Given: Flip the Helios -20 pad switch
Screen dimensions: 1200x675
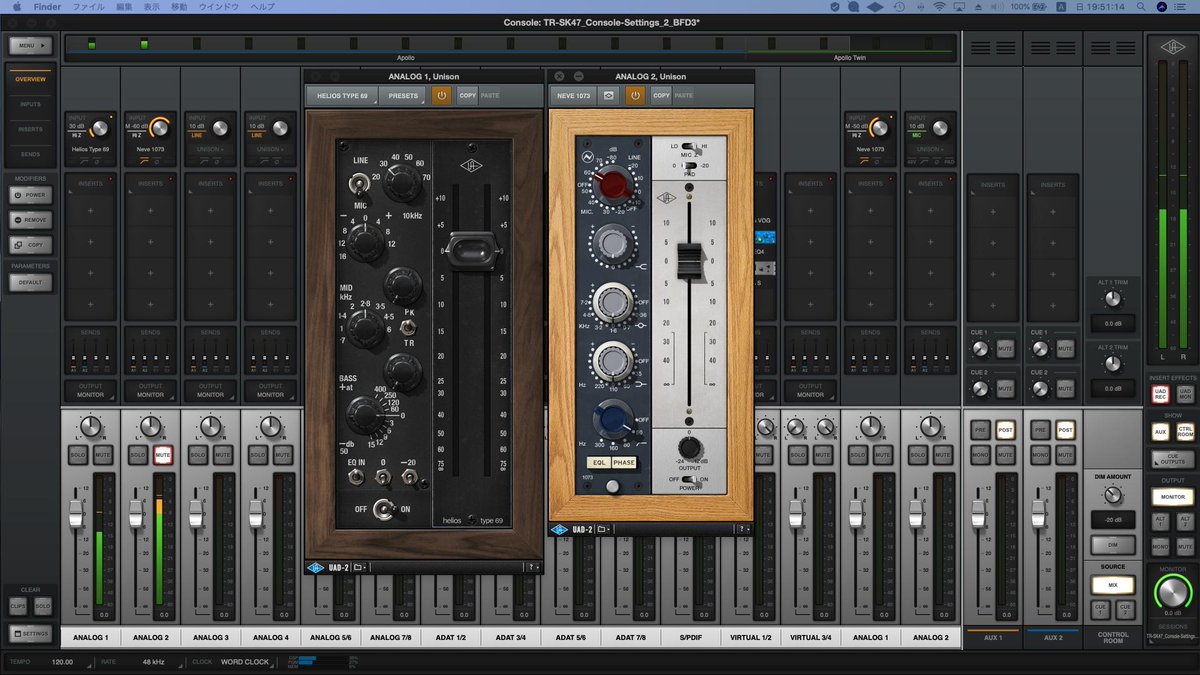Looking at the screenshot, I should pos(412,477).
